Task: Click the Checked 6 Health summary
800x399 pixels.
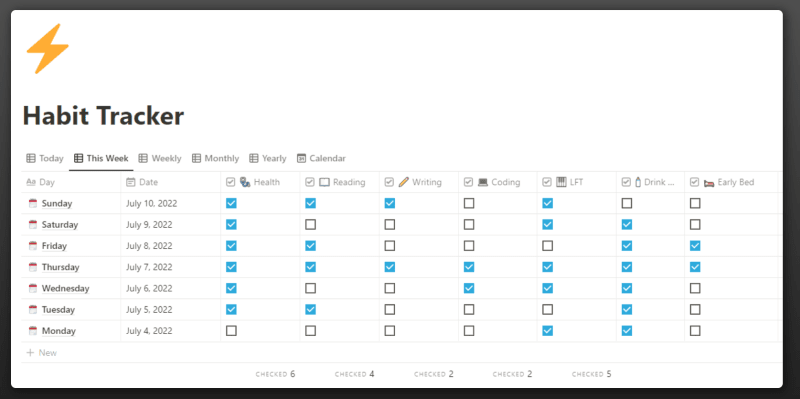Action: pos(276,374)
